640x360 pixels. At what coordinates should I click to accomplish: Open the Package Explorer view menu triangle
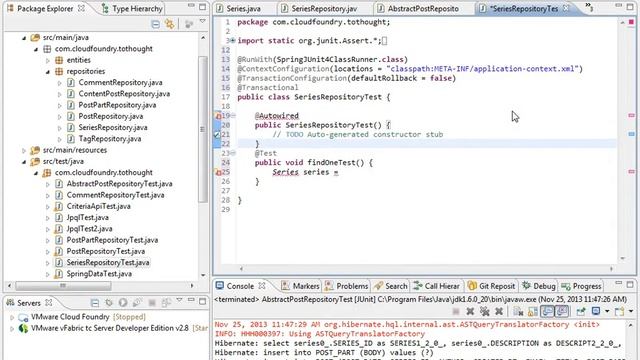point(202,22)
